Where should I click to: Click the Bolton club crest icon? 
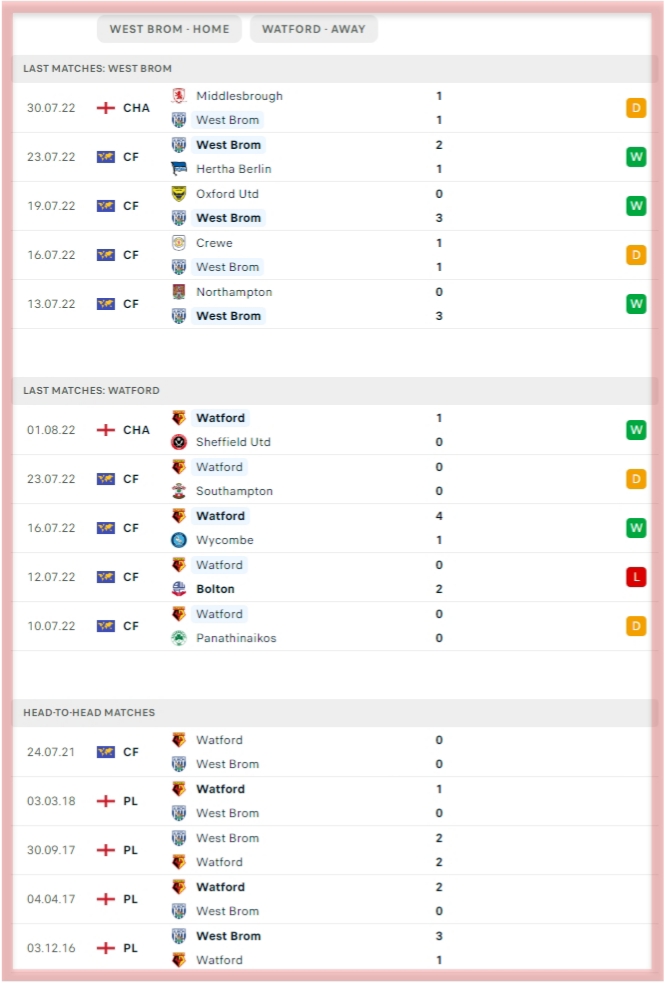(179, 589)
